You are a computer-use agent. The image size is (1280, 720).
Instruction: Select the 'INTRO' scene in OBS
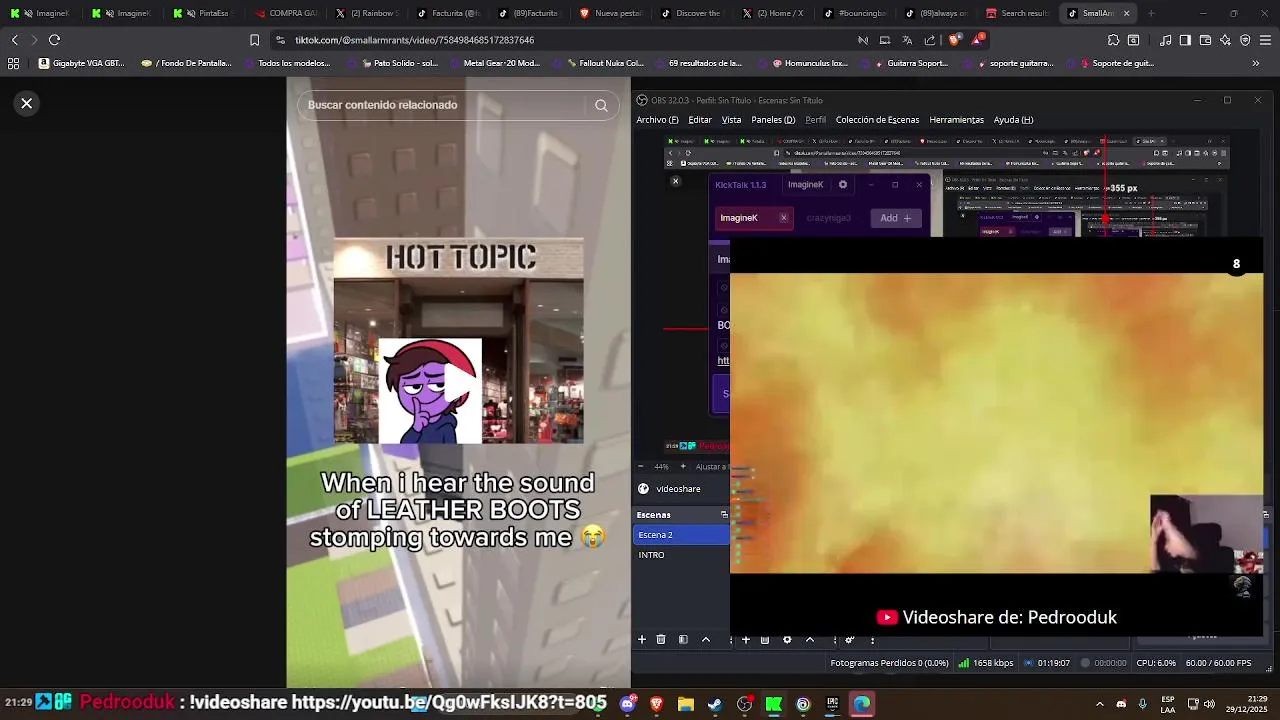(682, 555)
